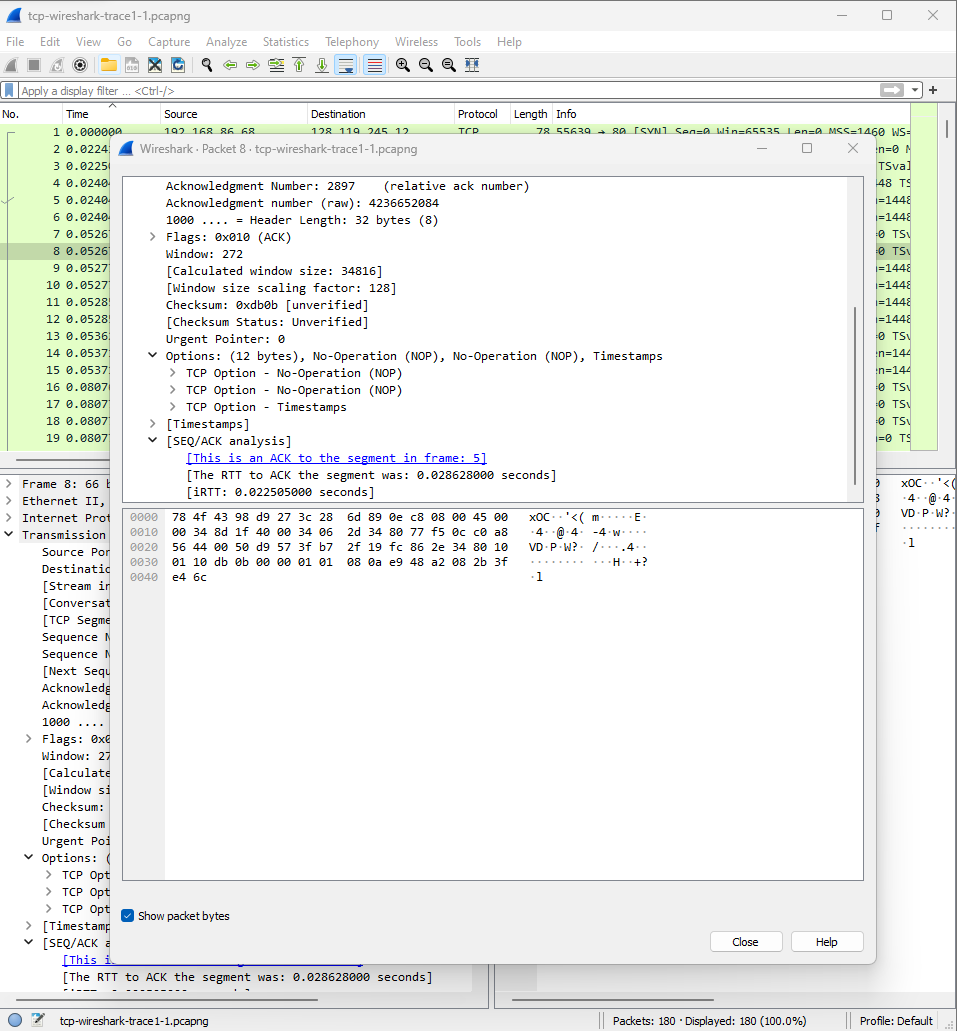Expand Flags: 0x010 (ACK) in dialog
Viewport: 957px width, 1031px height.
153,237
